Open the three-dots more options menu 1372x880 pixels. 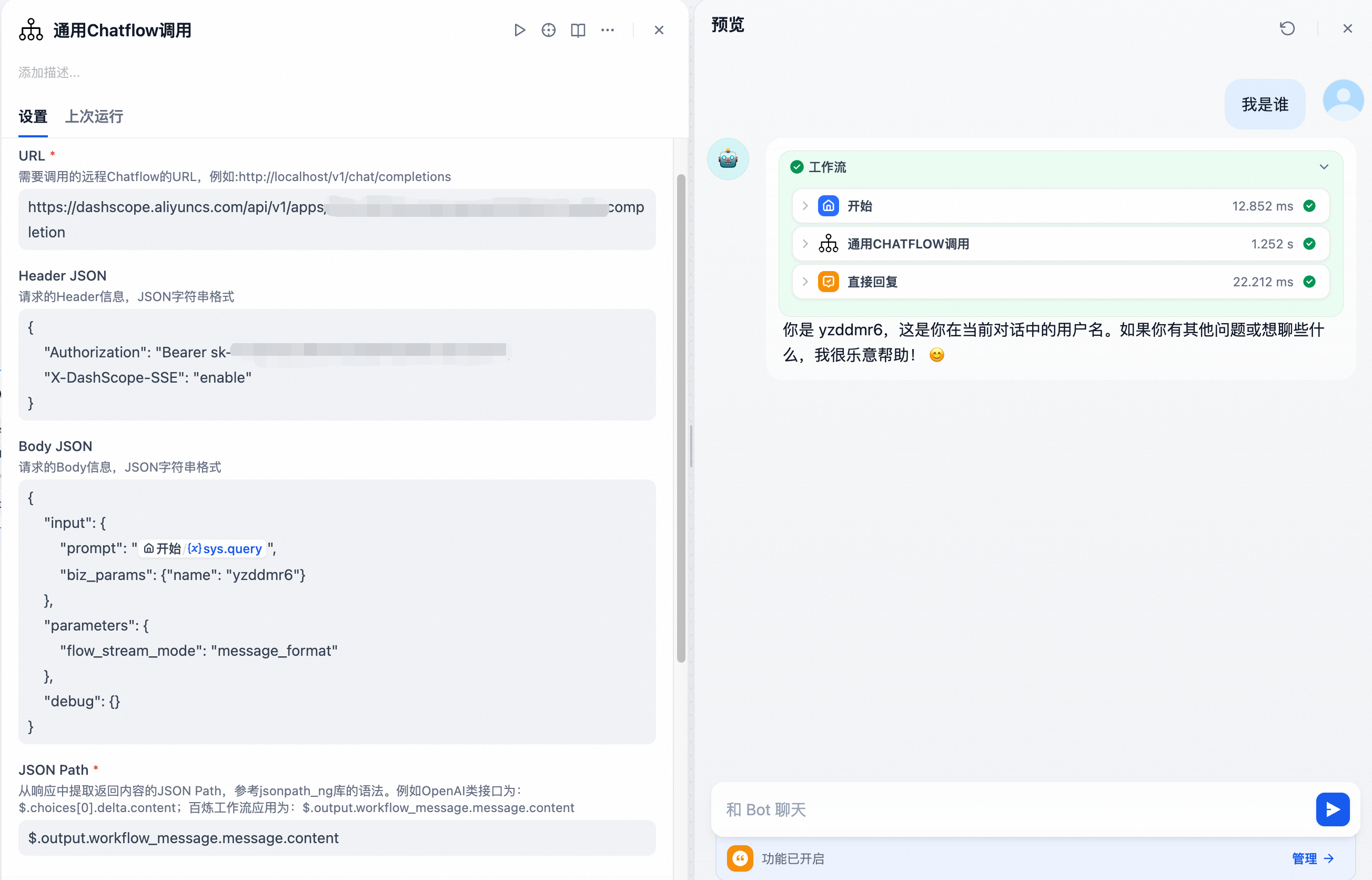coord(607,31)
